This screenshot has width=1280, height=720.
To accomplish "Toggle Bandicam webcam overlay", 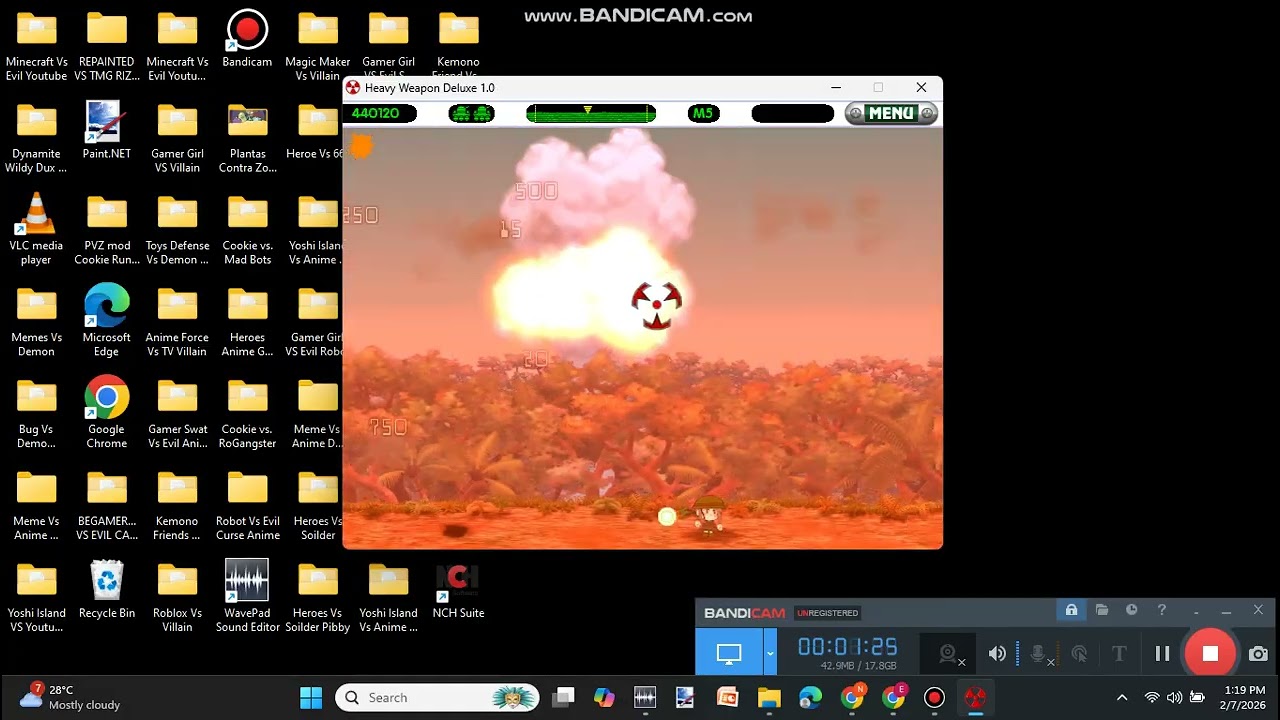I will [x=949, y=654].
